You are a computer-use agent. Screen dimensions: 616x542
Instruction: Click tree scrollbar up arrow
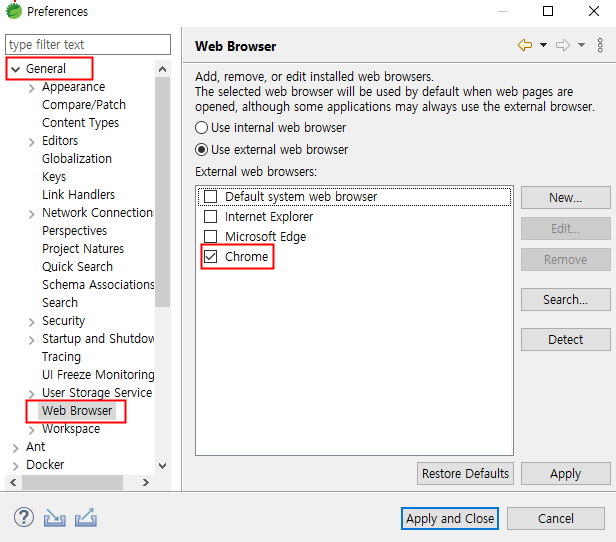click(163, 69)
